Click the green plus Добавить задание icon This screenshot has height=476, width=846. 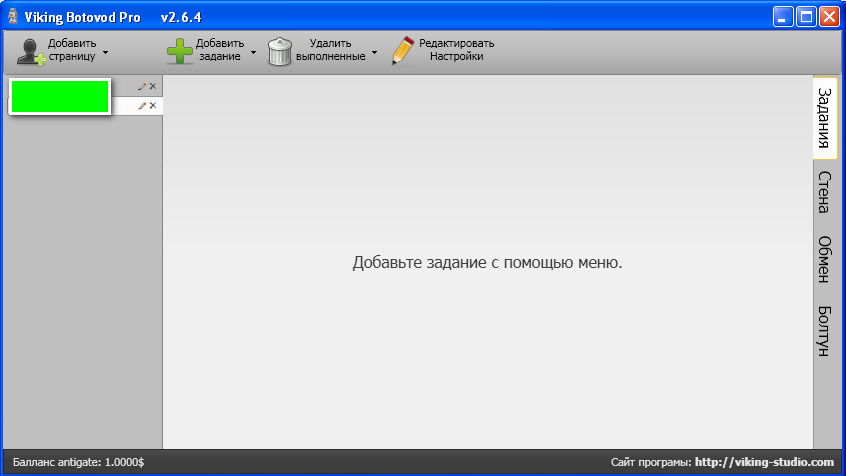(x=179, y=51)
